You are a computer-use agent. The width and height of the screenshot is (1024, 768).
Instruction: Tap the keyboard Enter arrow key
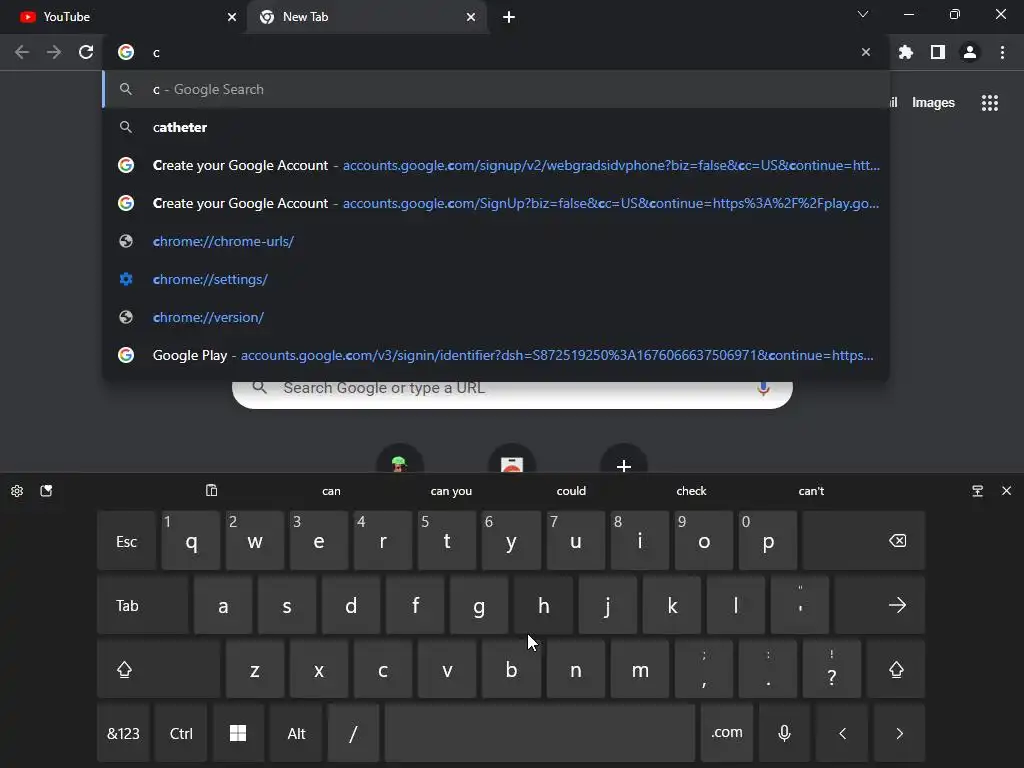(x=879, y=605)
